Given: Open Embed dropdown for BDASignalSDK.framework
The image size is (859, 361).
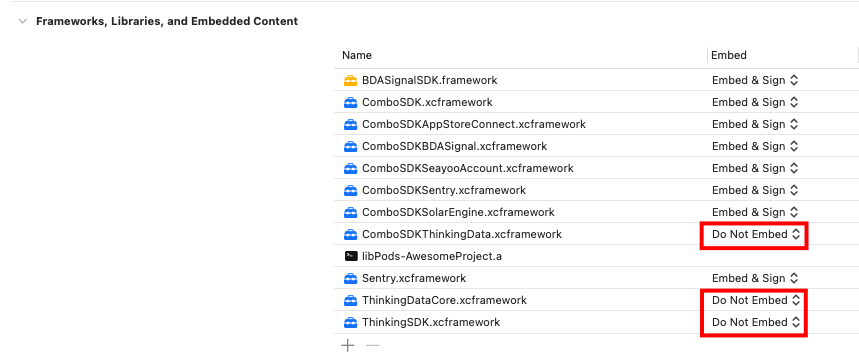Looking at the screenshot, I should pyautogui.click(x=755, y=81).
